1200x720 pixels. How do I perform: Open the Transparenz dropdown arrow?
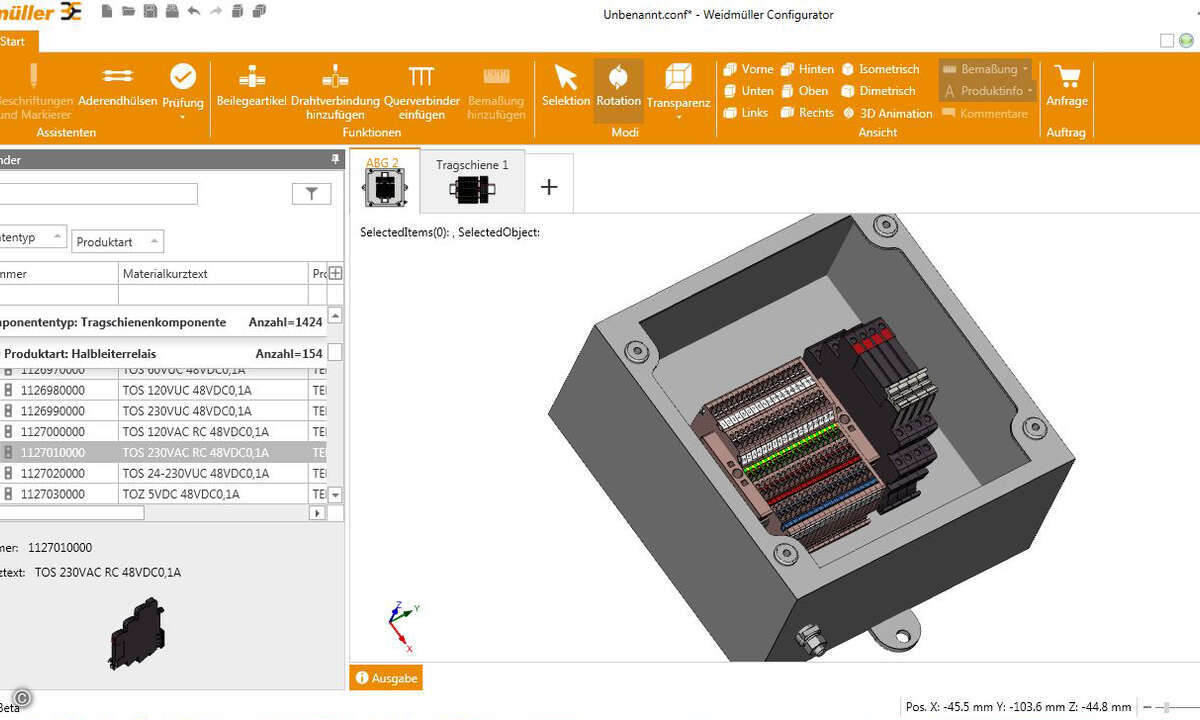pos(678,117)
